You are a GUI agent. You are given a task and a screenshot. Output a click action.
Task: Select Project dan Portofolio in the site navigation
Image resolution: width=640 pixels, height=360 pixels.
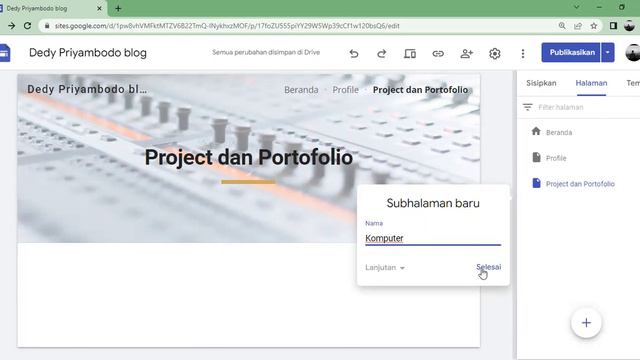[420, 90]
